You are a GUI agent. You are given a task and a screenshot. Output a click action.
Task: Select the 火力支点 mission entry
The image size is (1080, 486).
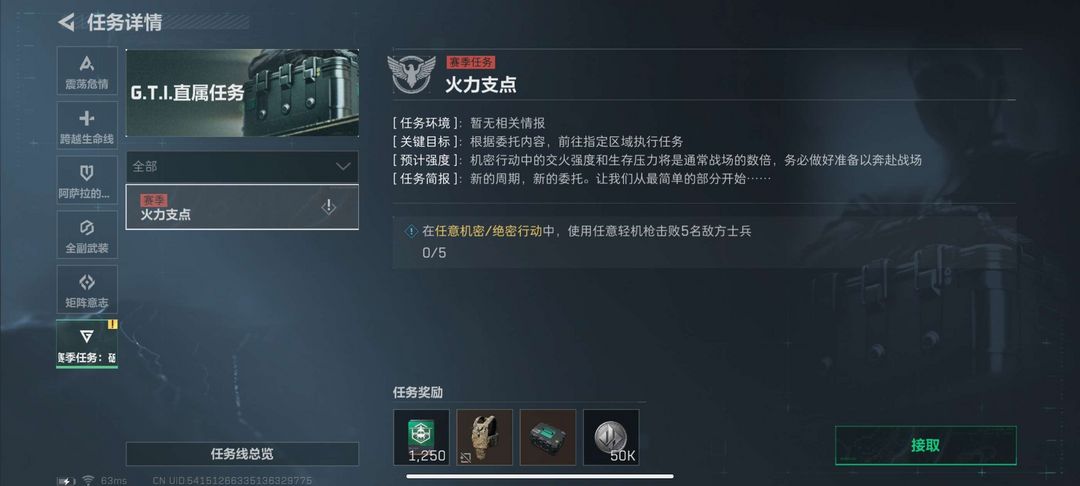[x=242, y=207]
